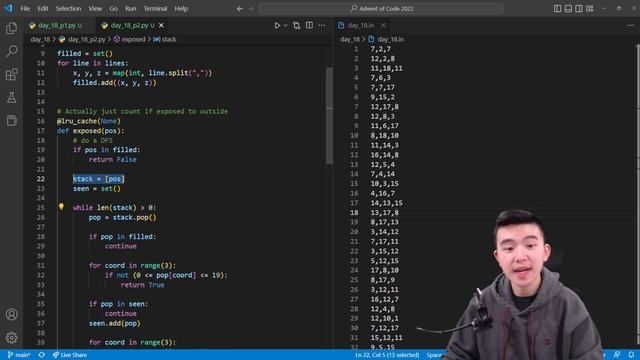Synchronize changes icon in status bar
This screenshot has width=640, height=360.
pyautogui.click(x=42, y=355)
